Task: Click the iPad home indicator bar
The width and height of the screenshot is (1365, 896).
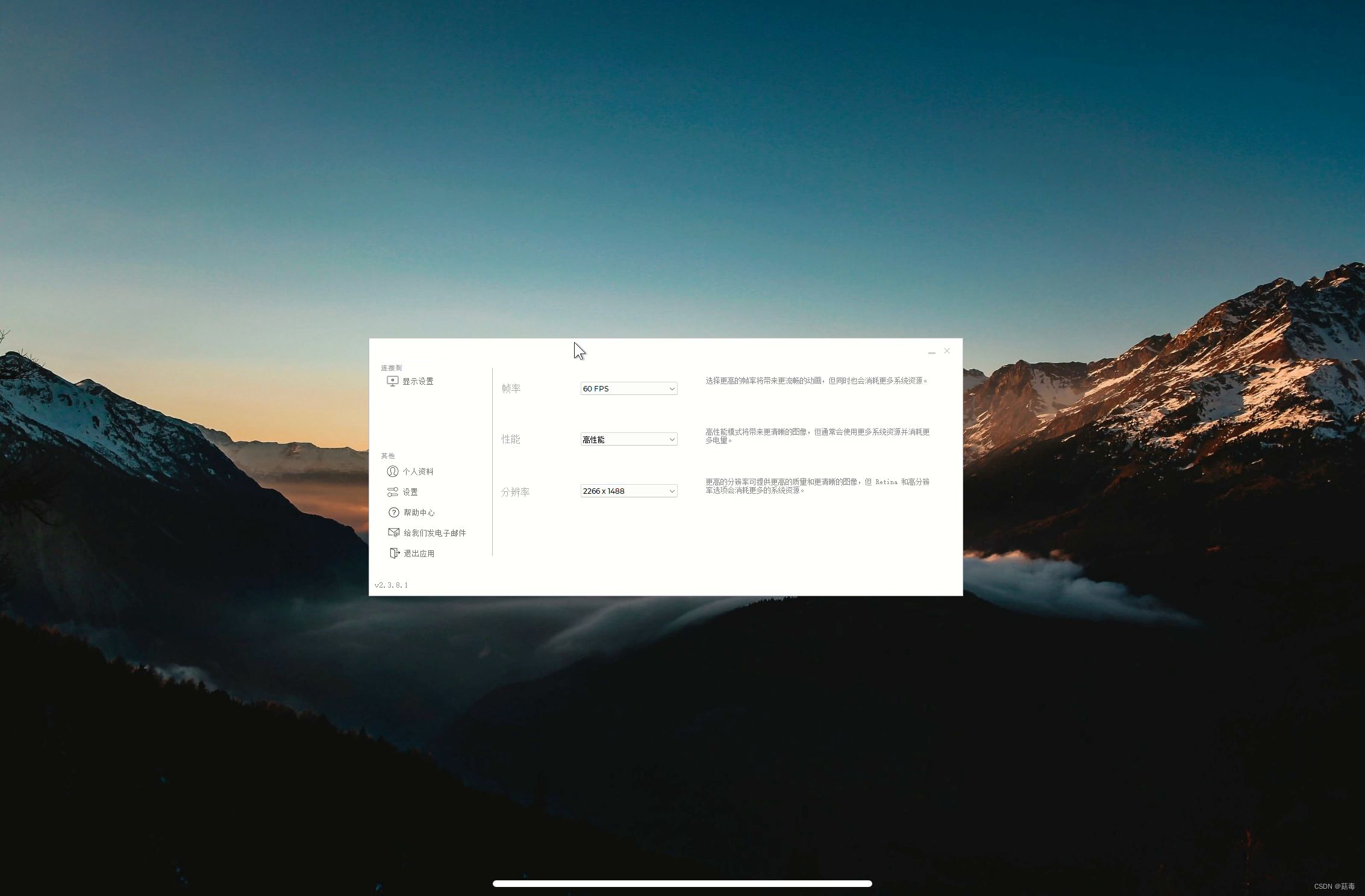Action: click(x=682, y=883)
